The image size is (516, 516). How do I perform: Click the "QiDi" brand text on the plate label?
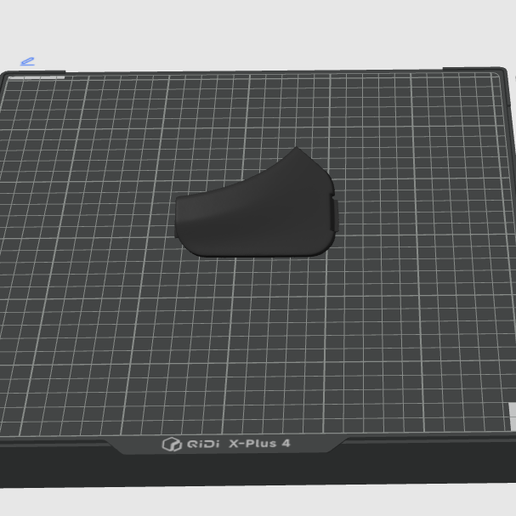point(203,444)
